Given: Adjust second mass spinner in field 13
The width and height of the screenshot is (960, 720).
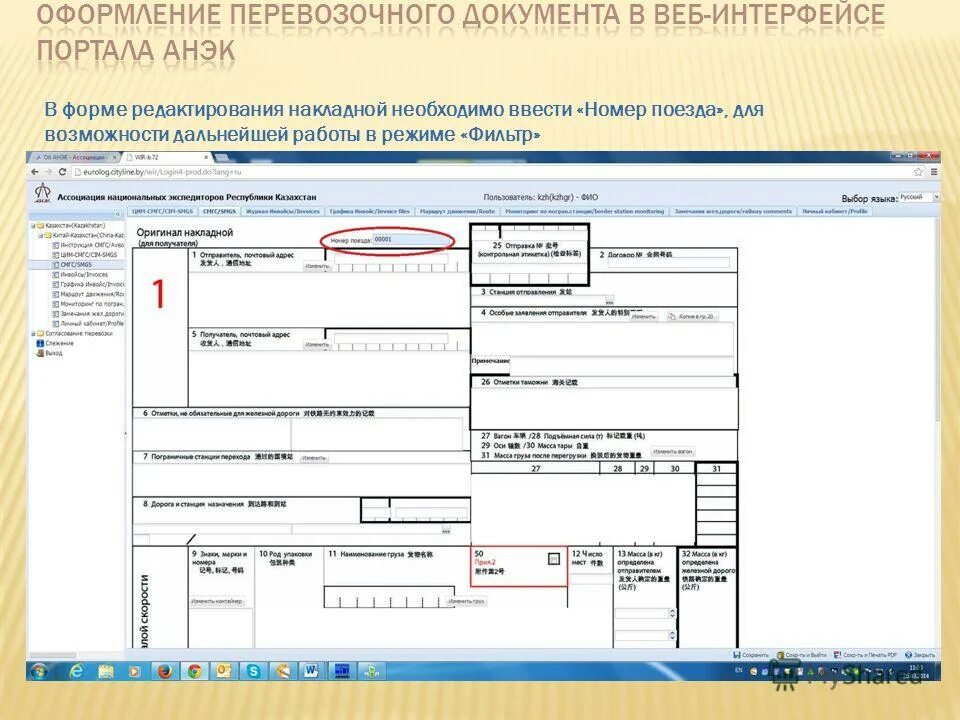Looking at the screenshot, I should click(x=672, y=636).
